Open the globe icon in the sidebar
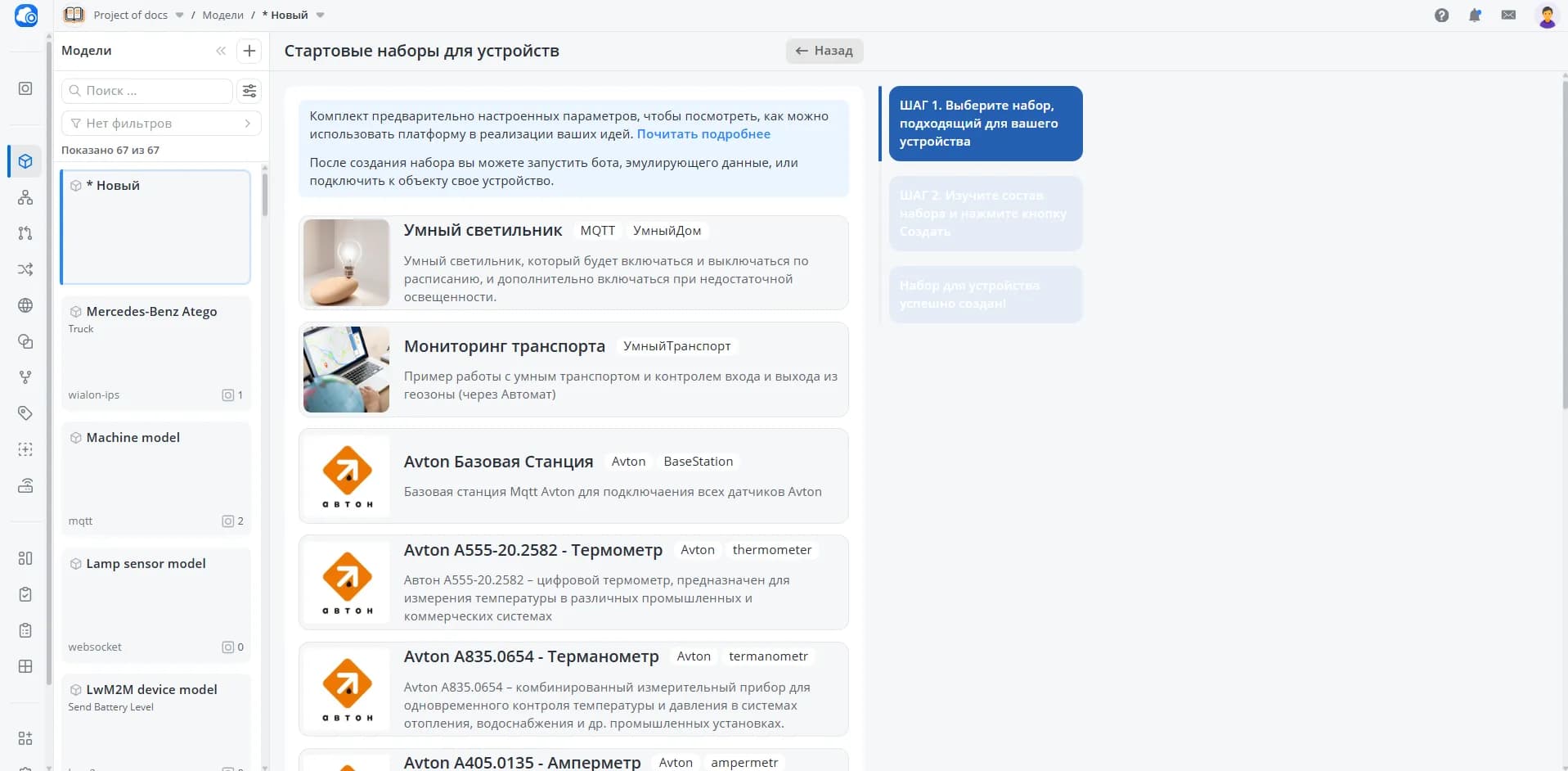This screenshot has width=1568, height=771. tap(25, 305)
